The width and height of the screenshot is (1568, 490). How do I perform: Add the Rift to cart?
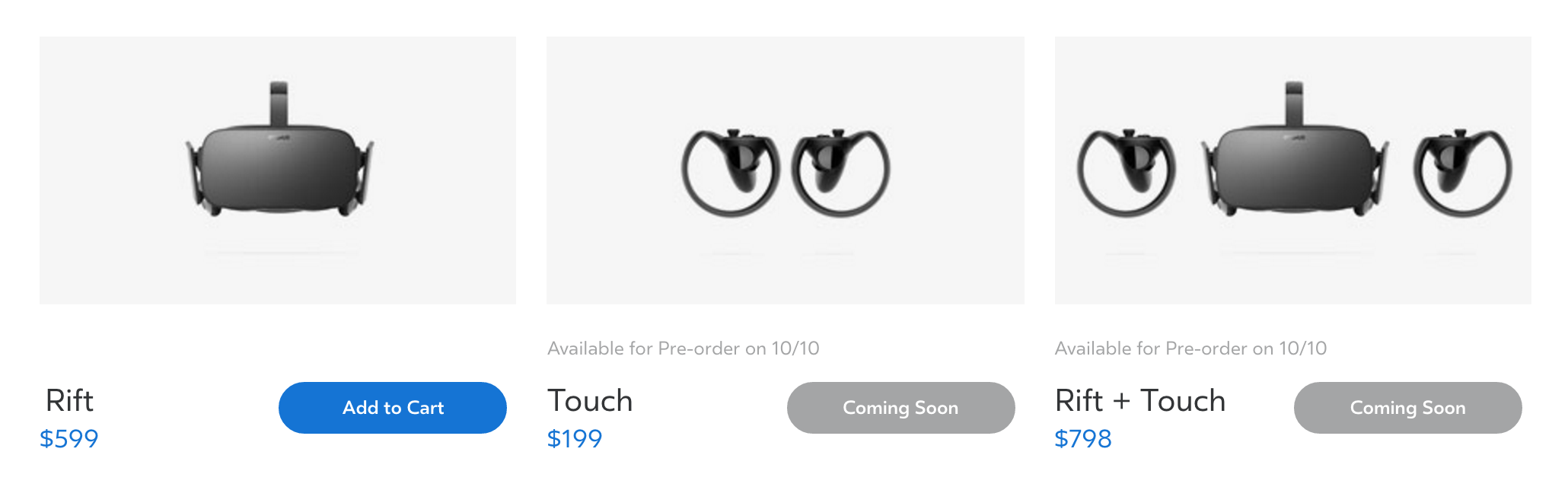tap(393, 408)
